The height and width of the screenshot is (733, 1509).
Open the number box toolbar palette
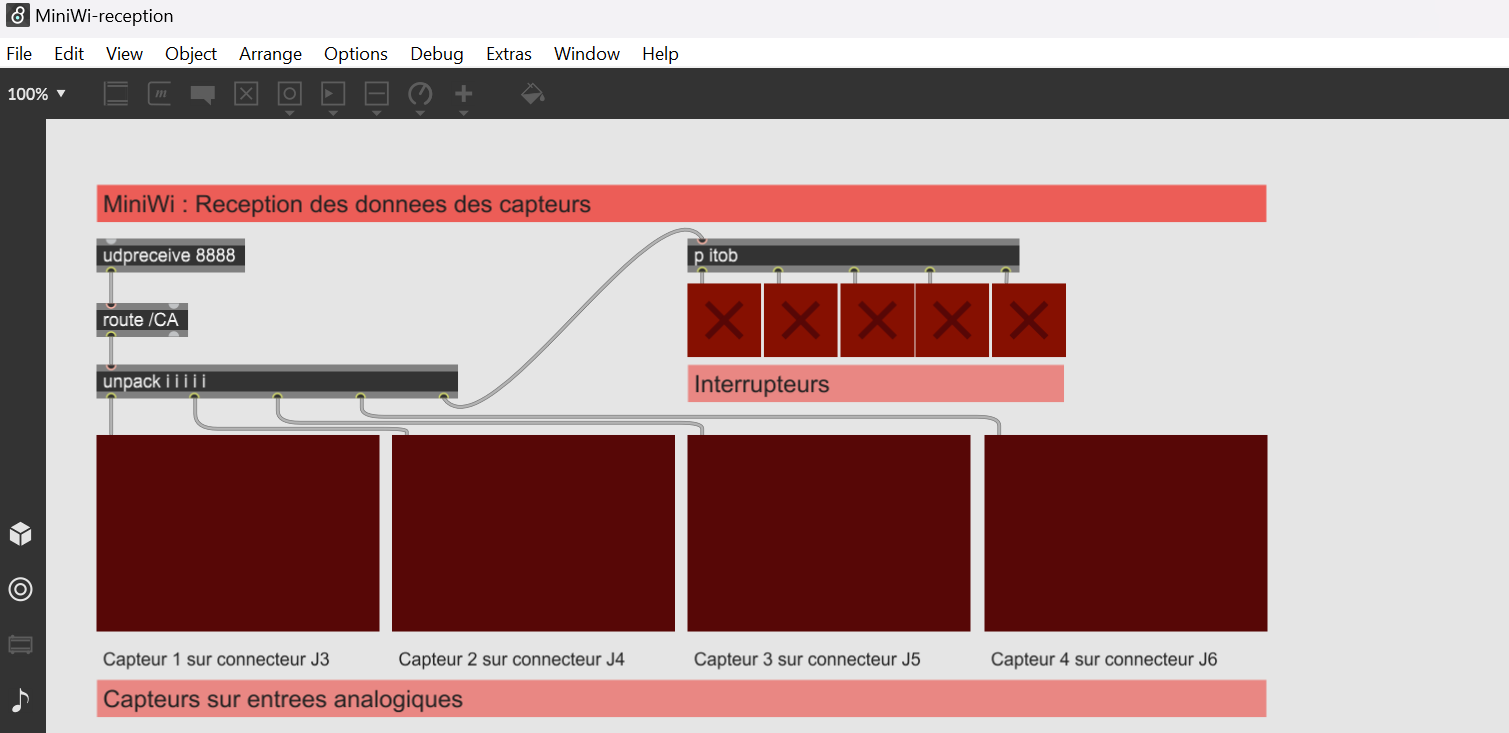coord(333,97)
